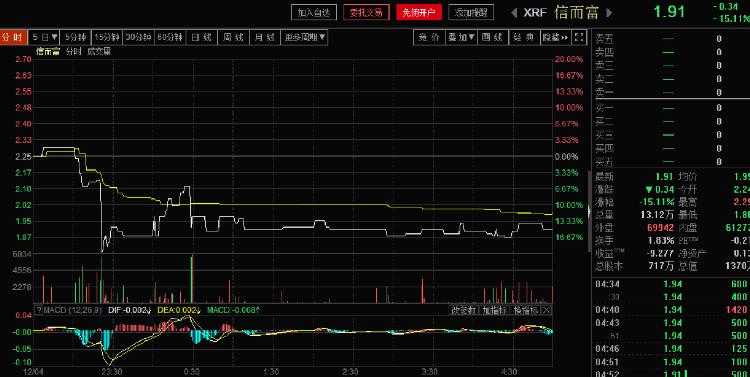
Task: Go to next stock with right arrow
Action: coord(609,13)
